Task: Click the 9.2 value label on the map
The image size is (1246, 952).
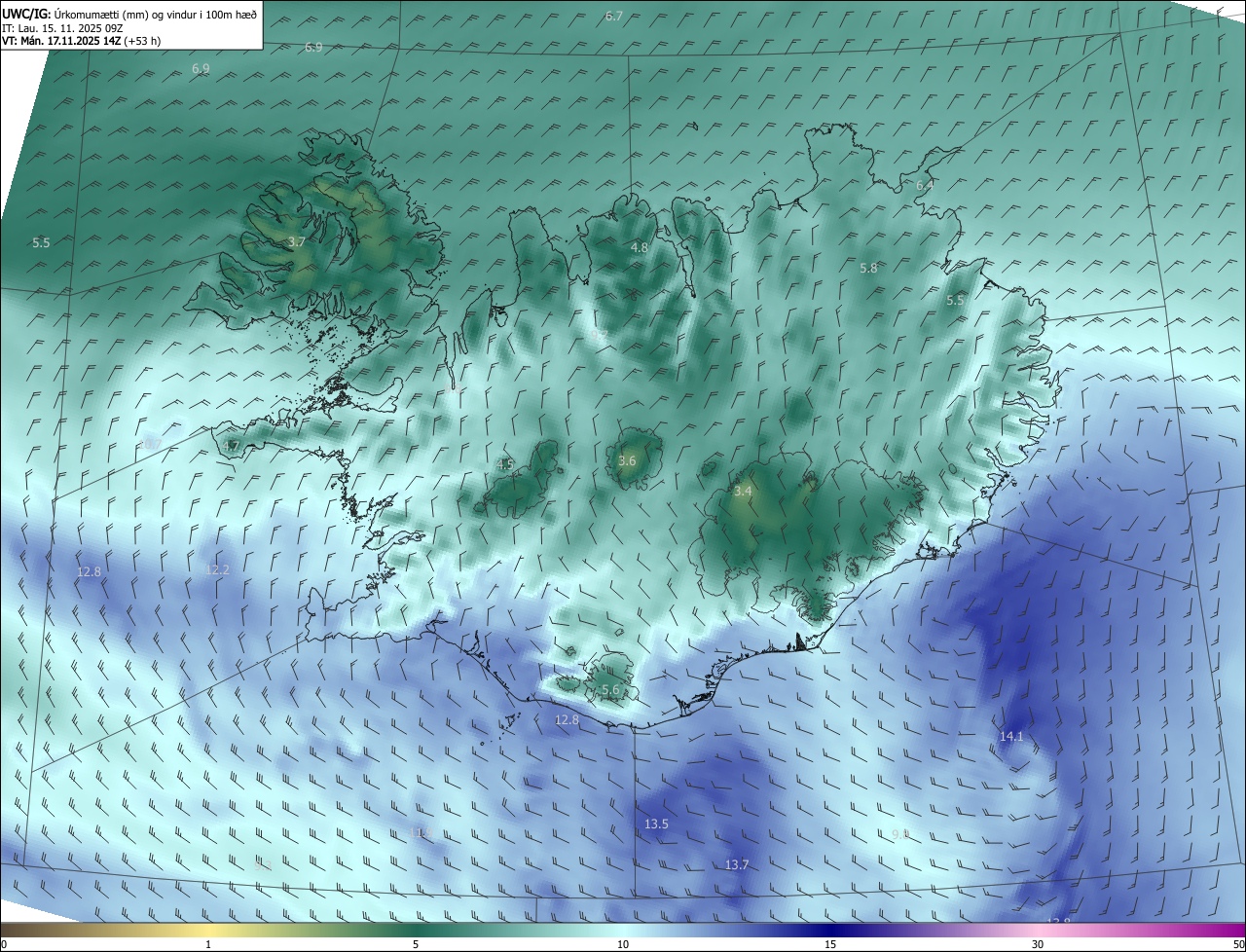Action: (x=599, y=335)
